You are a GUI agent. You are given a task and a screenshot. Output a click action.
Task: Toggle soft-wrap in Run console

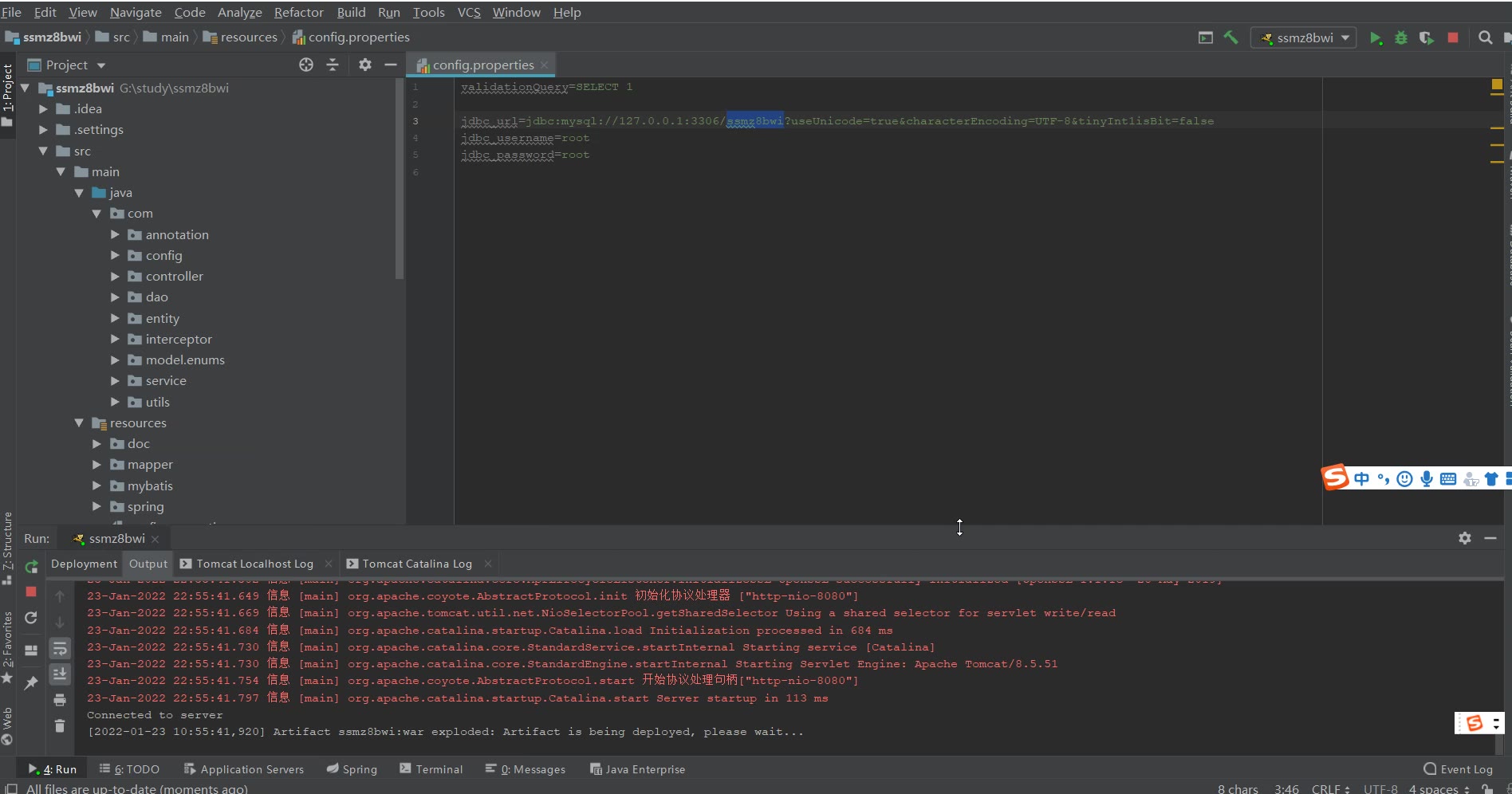click(60, 649)
